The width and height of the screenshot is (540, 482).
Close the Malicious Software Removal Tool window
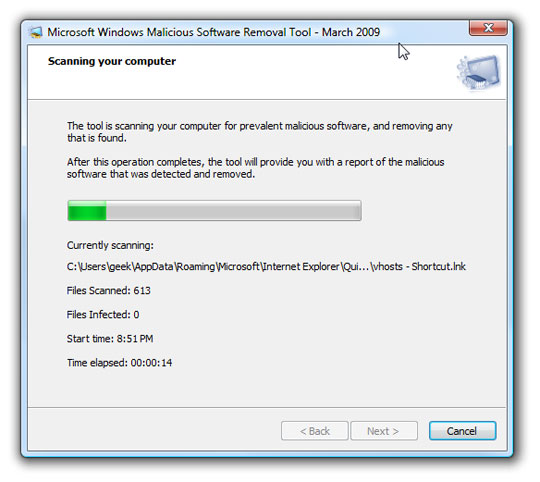pyautogui.click(x=488, y=28)
